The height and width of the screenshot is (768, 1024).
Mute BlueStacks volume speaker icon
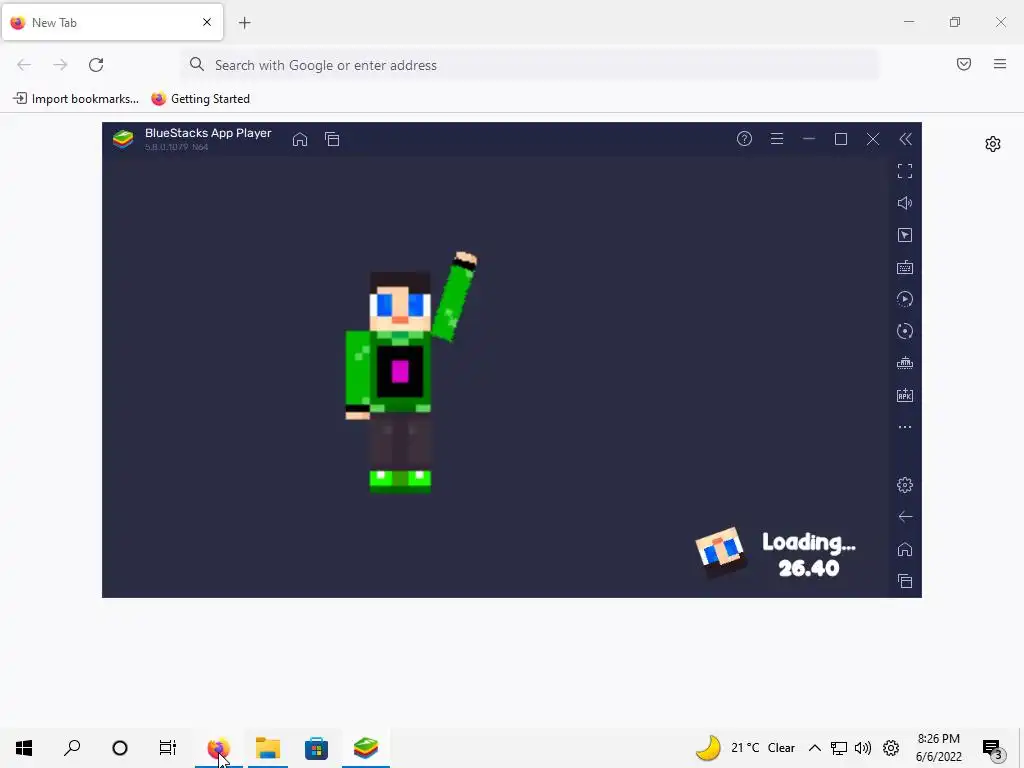tap(904, 203)
